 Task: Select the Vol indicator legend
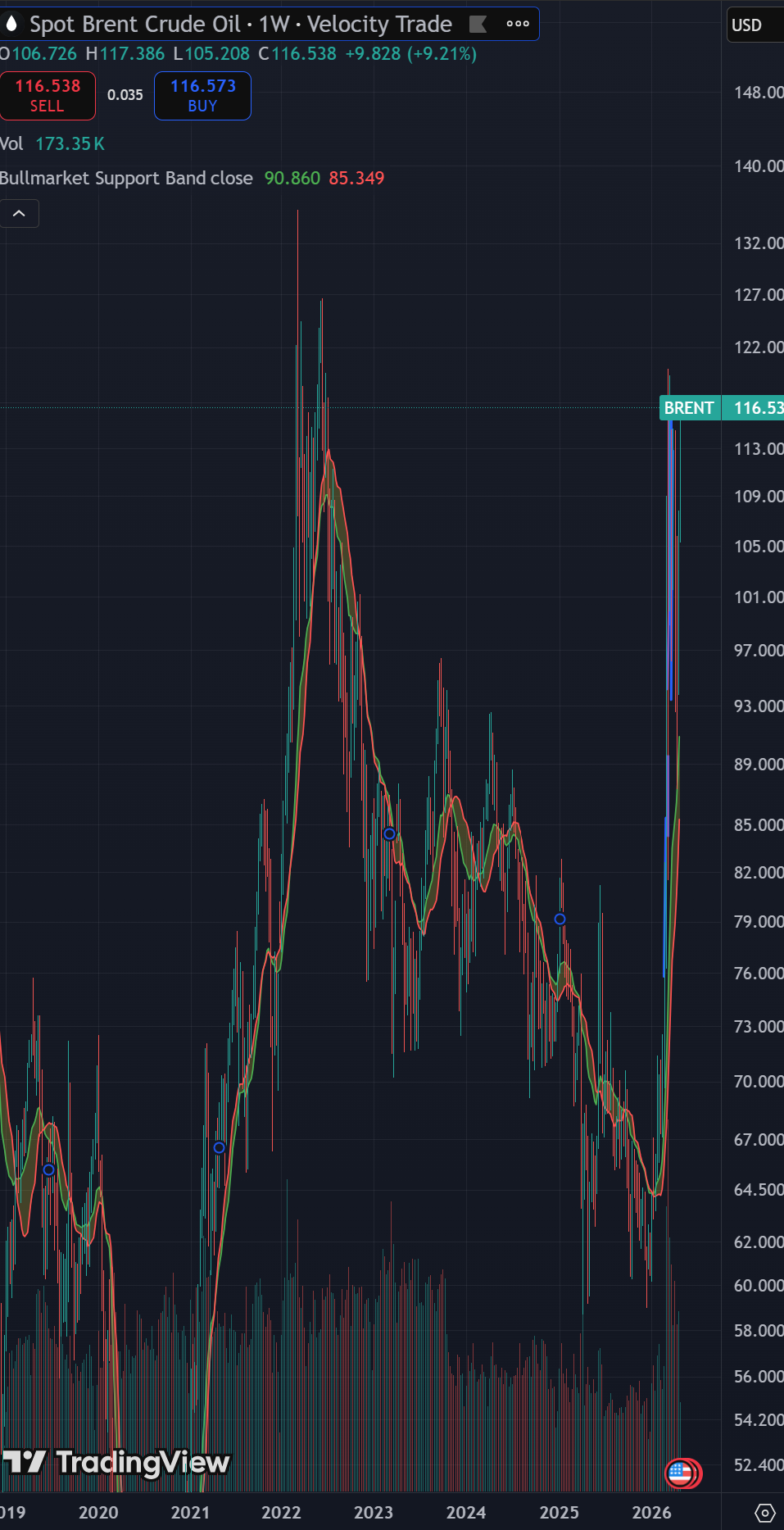coord(11,144)
